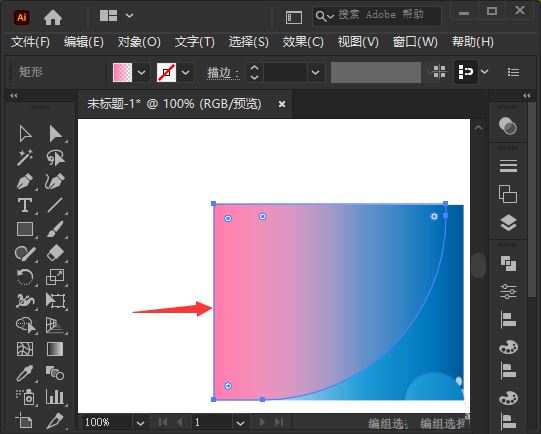Open control bar list menu icon
This screenshot has width=541, height=434.
coord(513,72)
